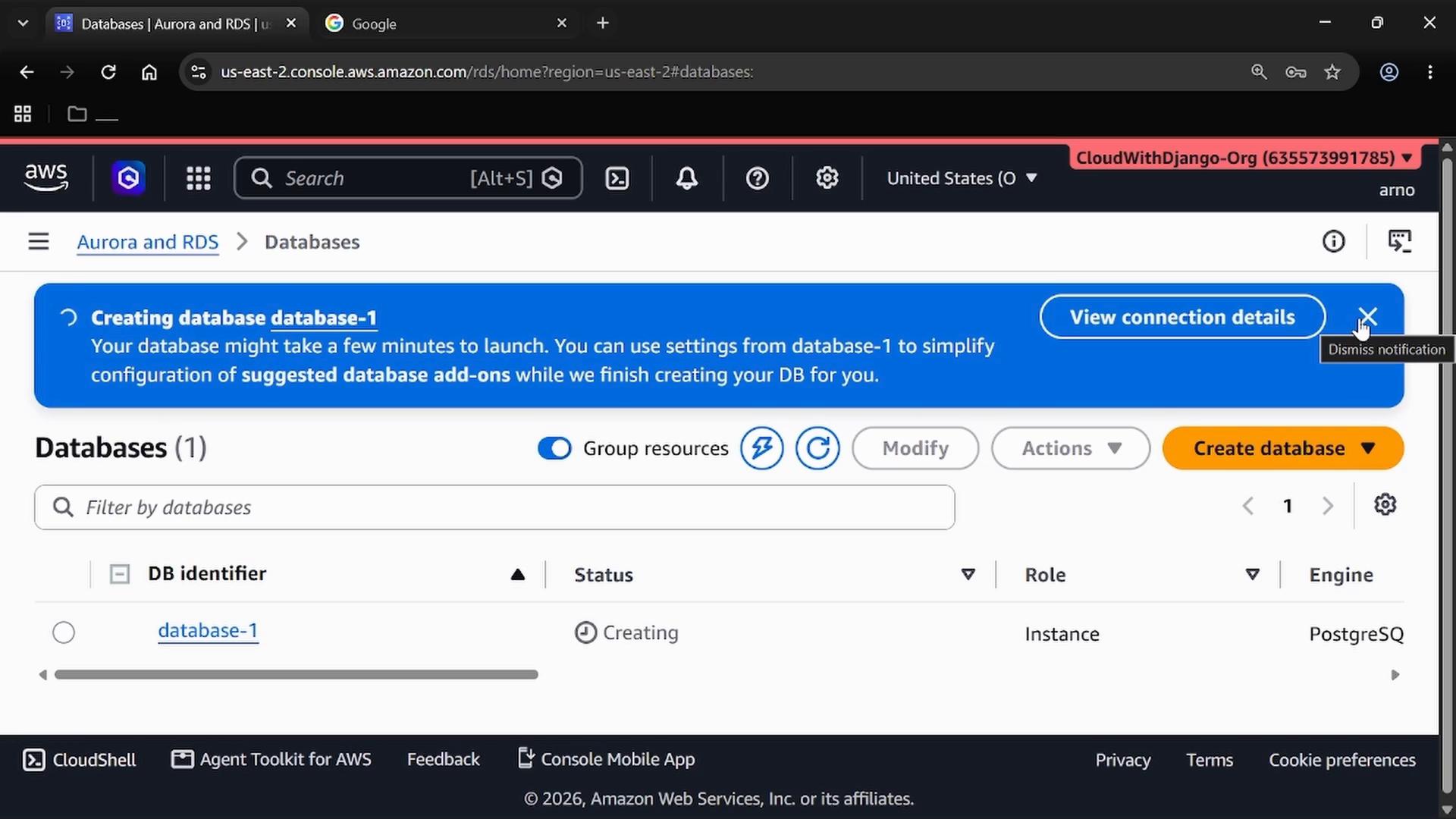Click the Modify button
The image size is (1456, 819).
915,448
